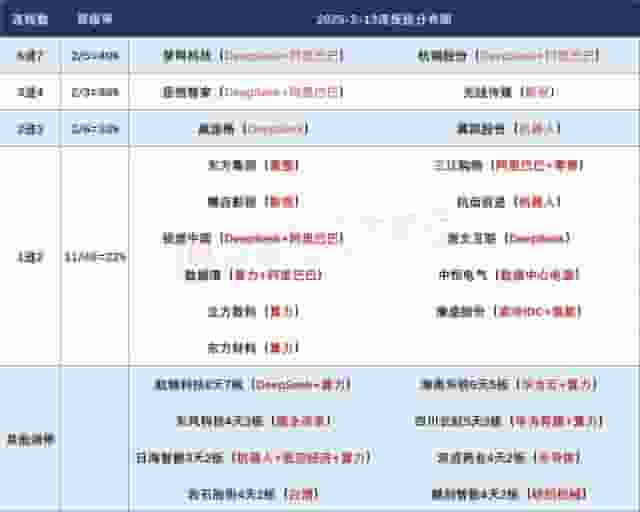Click the second column header cell
Screen dimensions: 640x512
[97, 19]
